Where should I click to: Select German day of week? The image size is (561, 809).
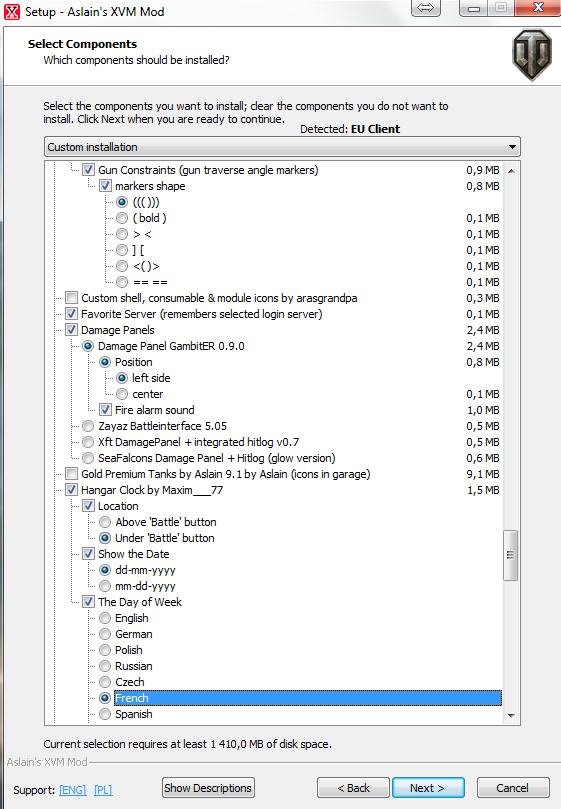(x=105, y=634)
